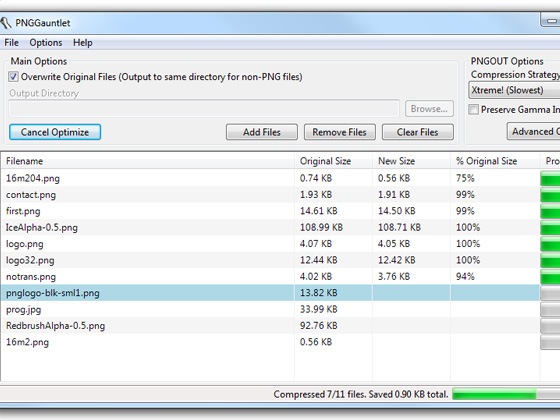Screen dimensions: 560x420
Task: Select the logo.png file row
Action: point(280,244)
